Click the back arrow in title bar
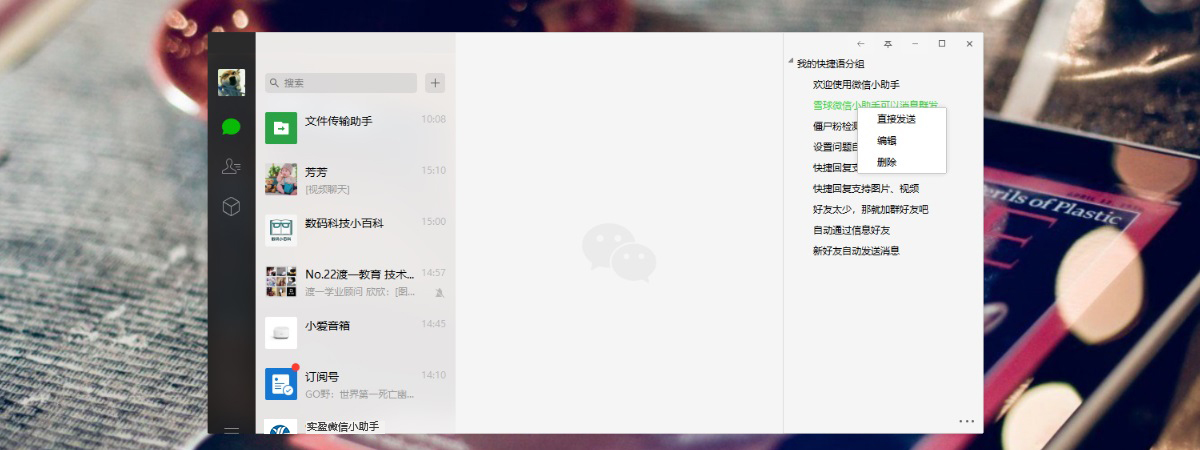Screen dimensions: 1200x450 click(x=861, y=44)
